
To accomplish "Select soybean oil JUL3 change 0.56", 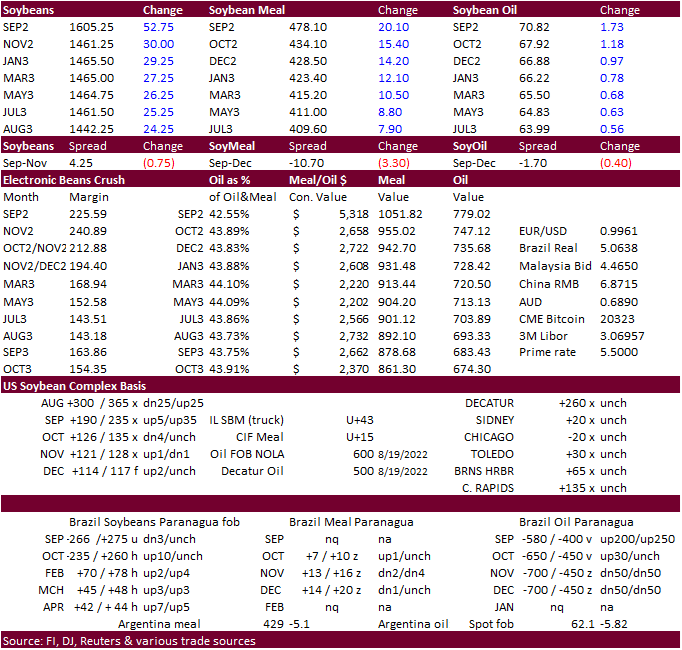I will coord(612,129).
